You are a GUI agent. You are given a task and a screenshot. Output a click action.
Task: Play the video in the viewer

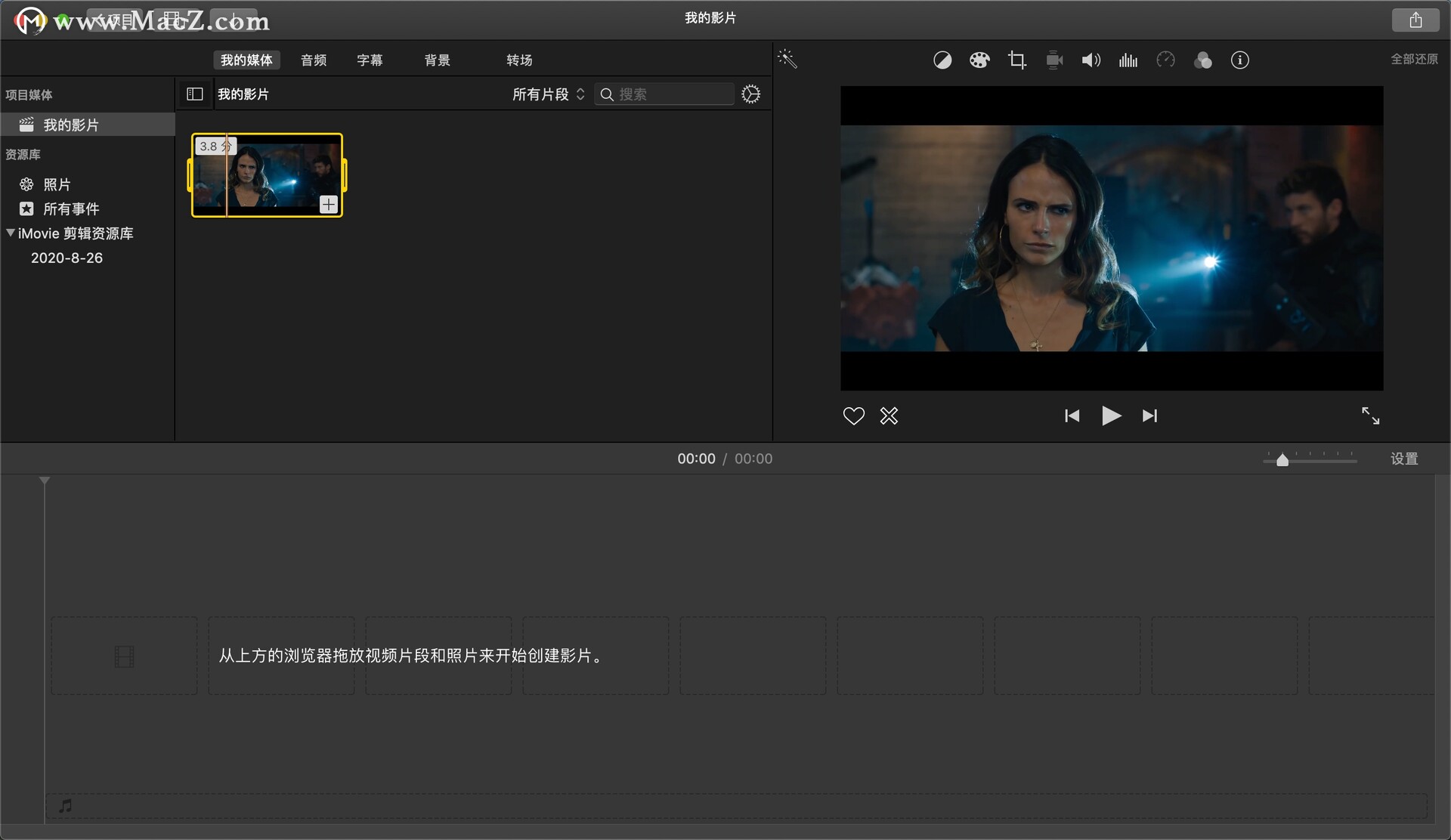(x=1111, y=415)
